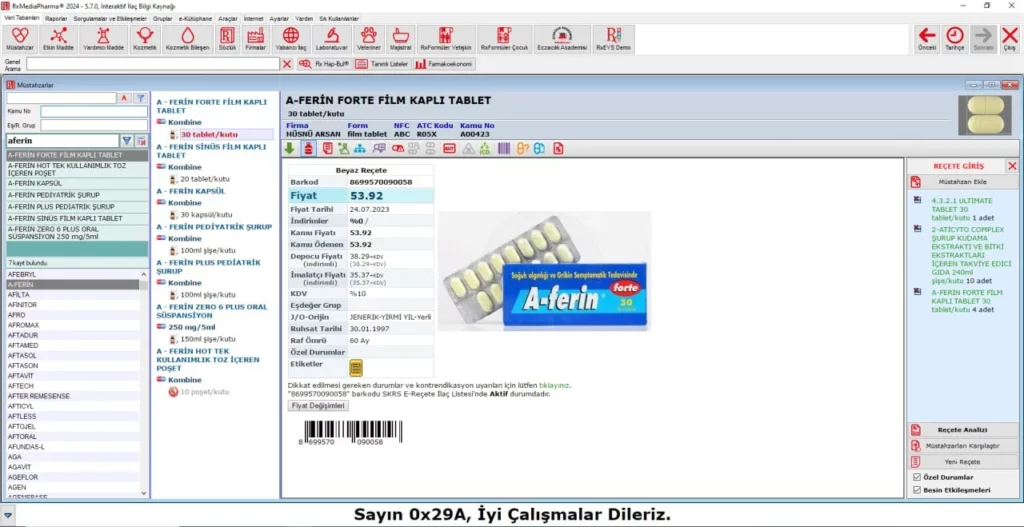Screen dimensions: 1024x527
Task: Click the filter funnel beside the top search box
Action: pos(140,98)
